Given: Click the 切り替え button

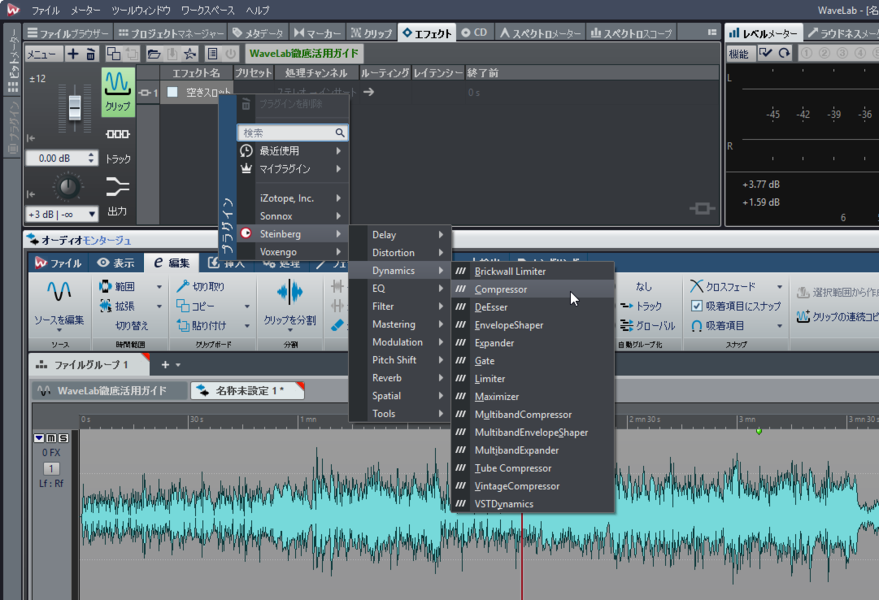Looking at the screenshot, I should [x=132, y=325].
